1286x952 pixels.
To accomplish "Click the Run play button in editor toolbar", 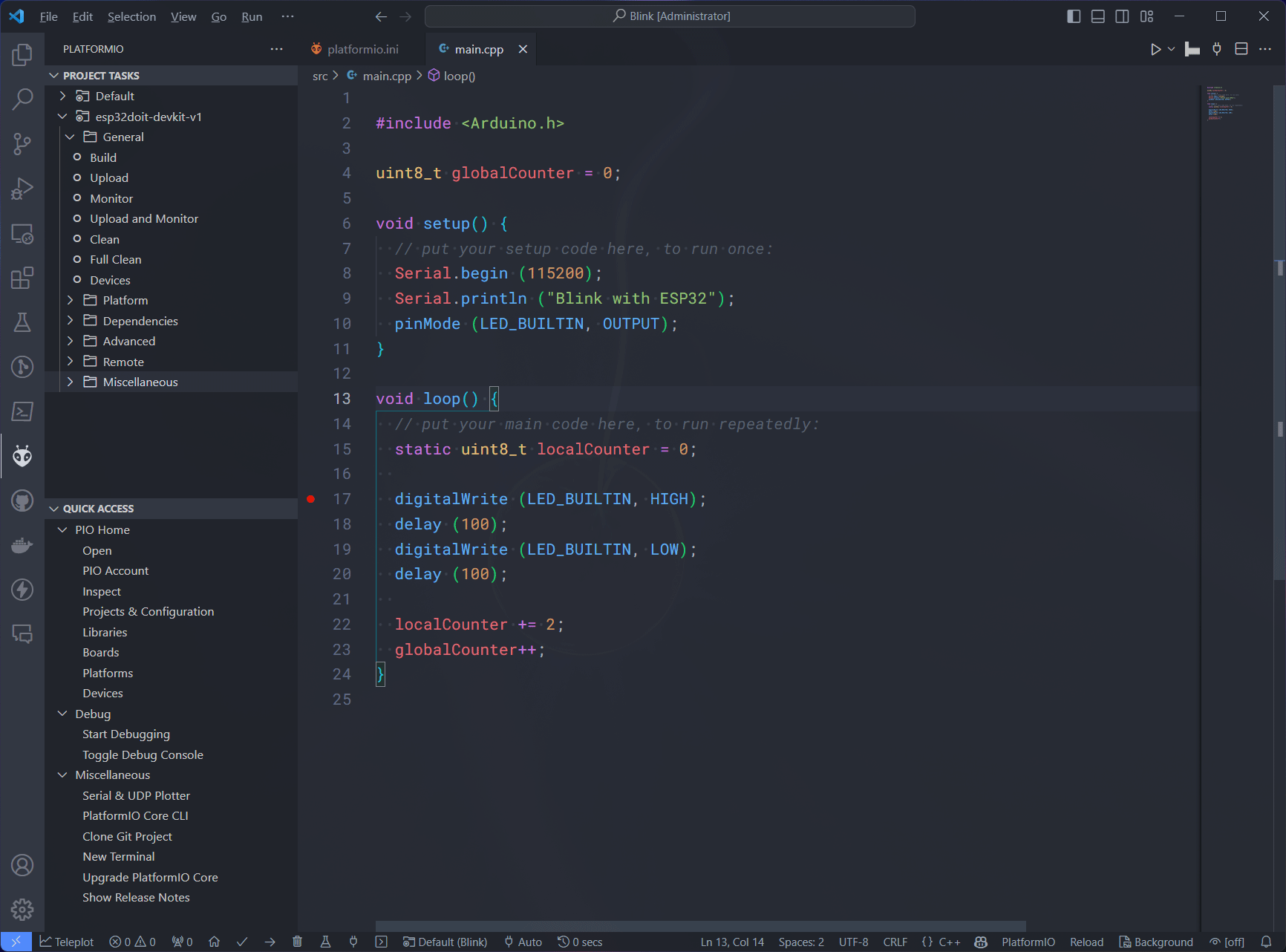I will pos(1155,49).
